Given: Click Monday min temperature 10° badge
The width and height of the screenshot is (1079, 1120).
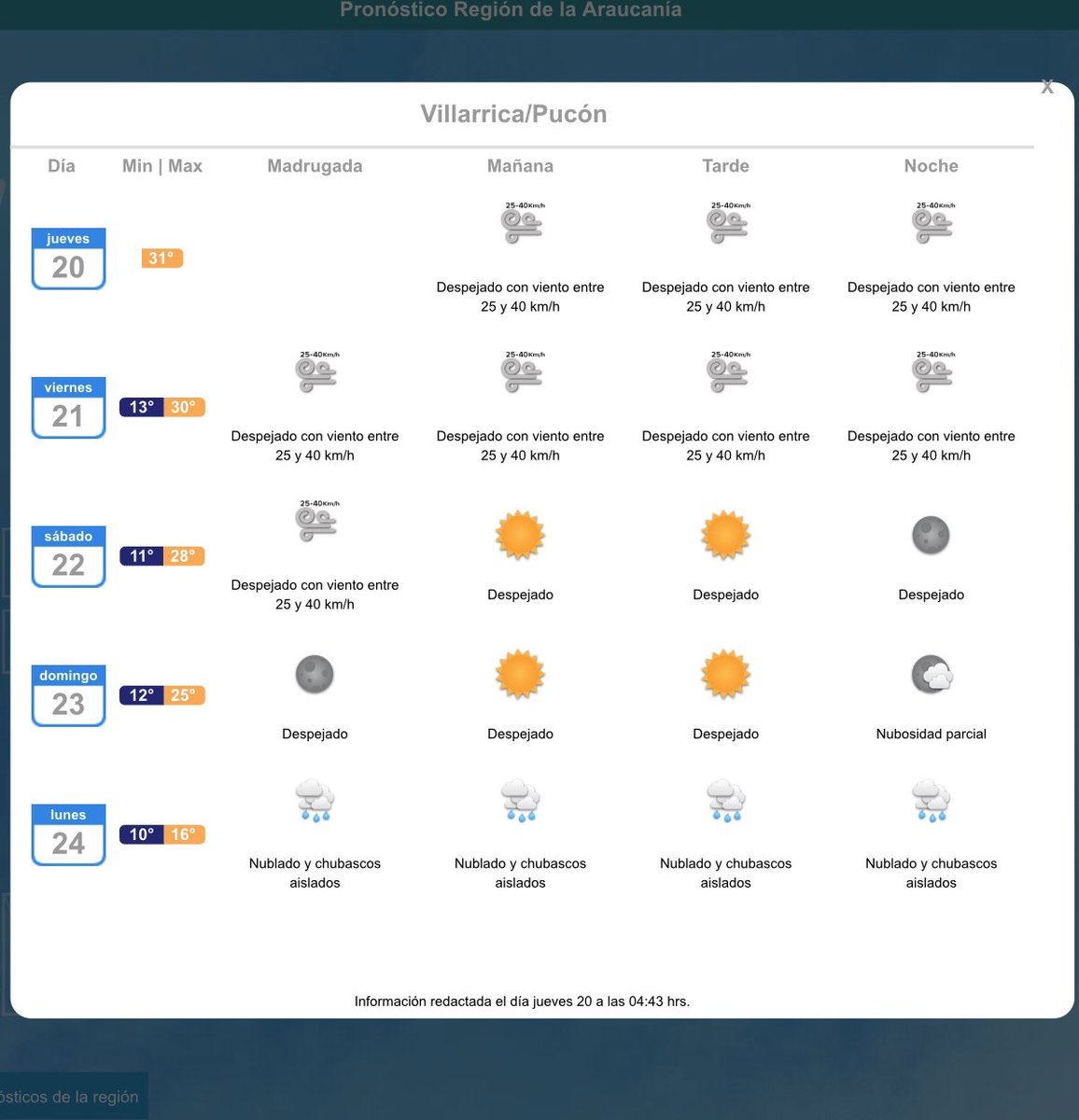Looking at the screenshot, I should tap(141, 834).
